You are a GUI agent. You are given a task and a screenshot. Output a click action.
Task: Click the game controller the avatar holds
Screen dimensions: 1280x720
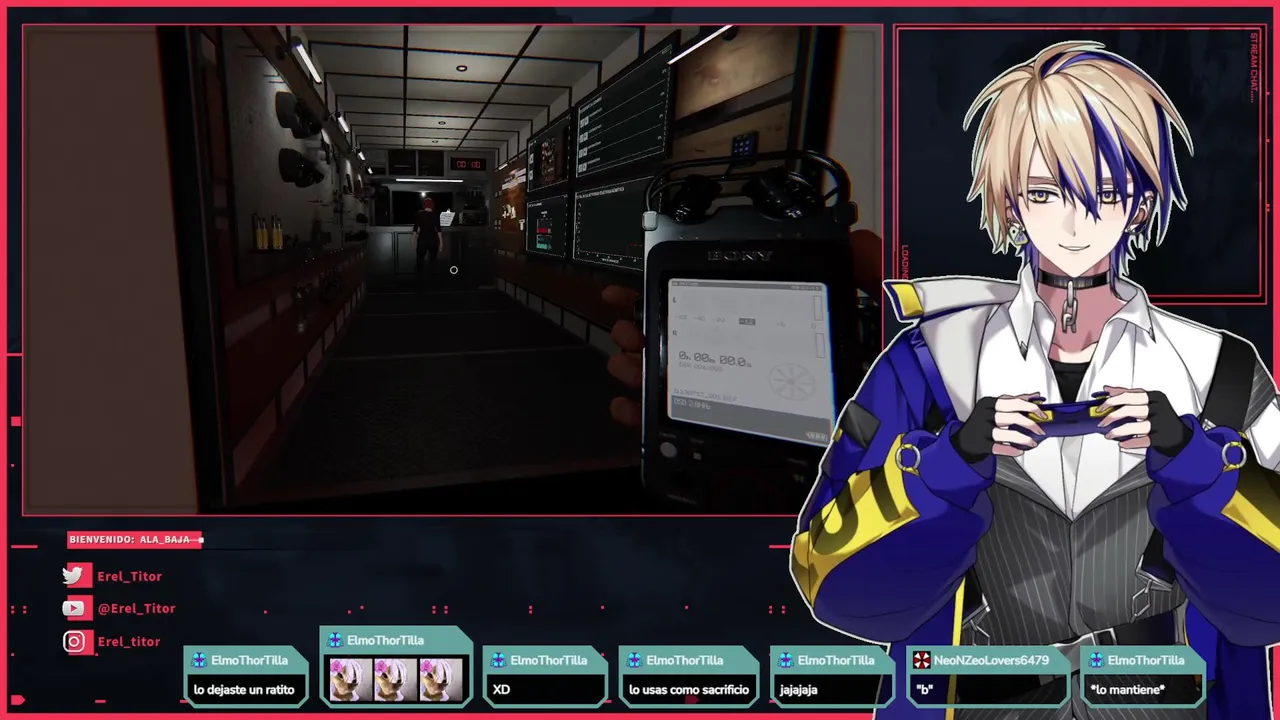[x=1072, y=416]
